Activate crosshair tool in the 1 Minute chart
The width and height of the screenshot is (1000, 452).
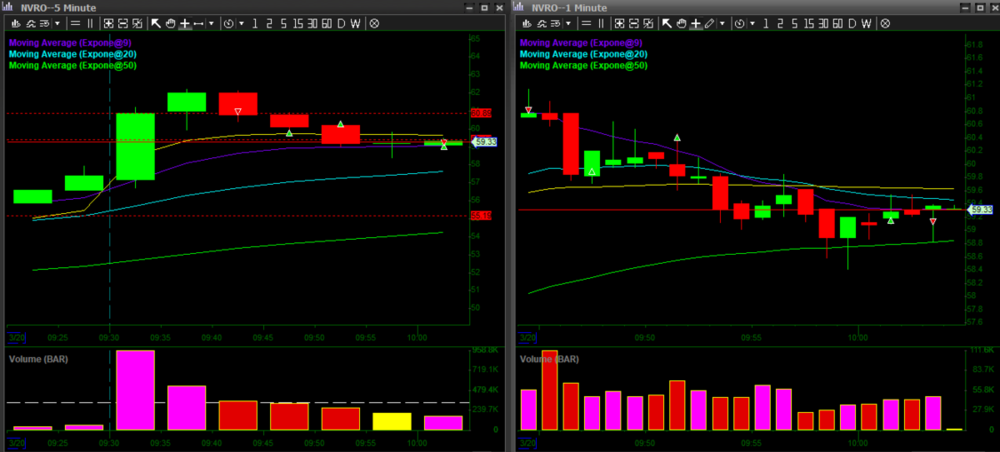(695, 22)
